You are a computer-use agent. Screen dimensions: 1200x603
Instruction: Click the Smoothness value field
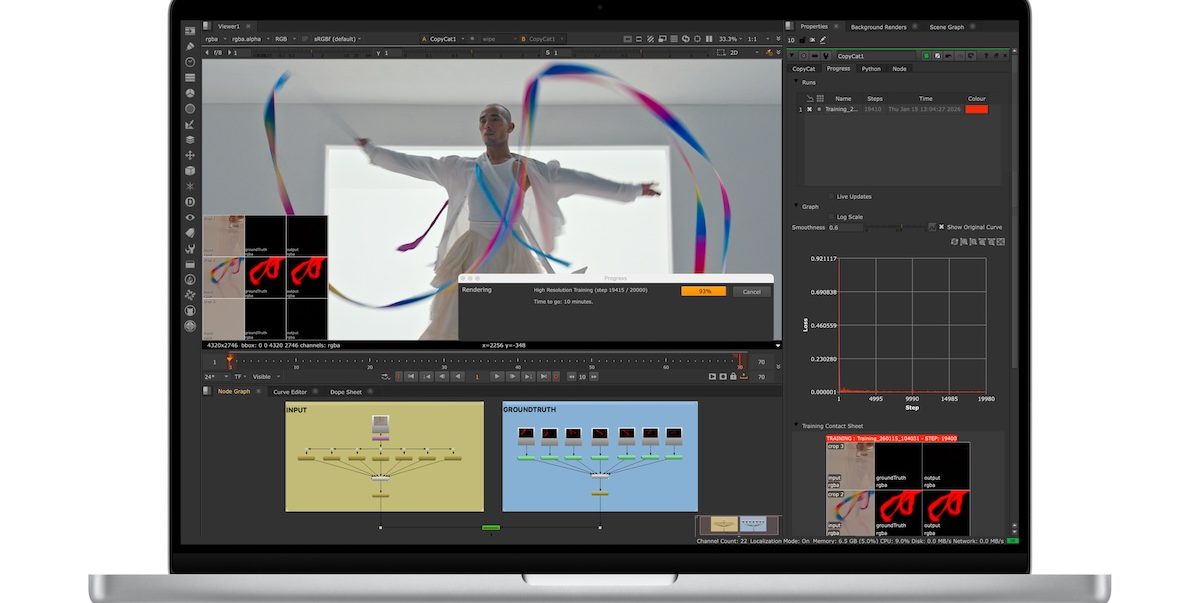pos(845,228)
